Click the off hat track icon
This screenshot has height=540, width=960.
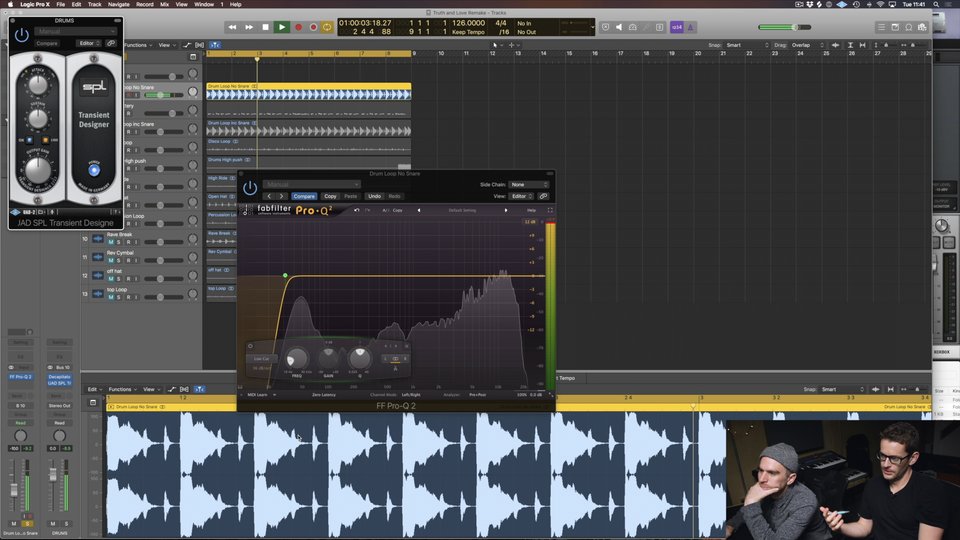97,276
